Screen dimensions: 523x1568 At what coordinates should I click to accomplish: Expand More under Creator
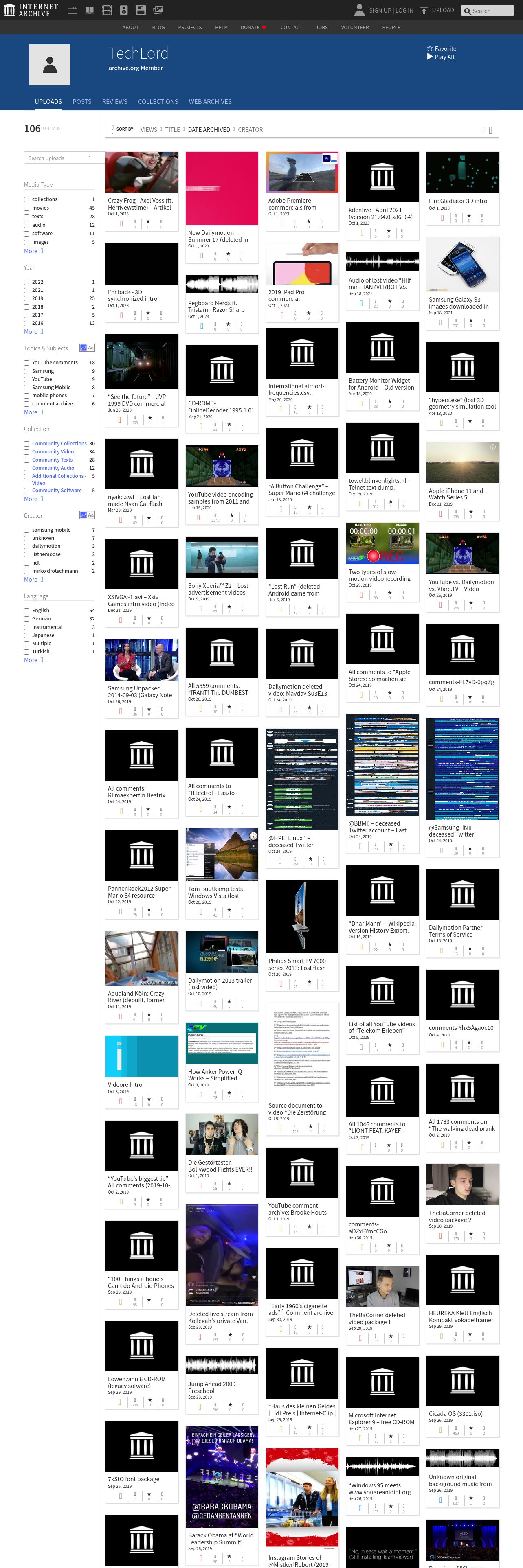(33, 580)
